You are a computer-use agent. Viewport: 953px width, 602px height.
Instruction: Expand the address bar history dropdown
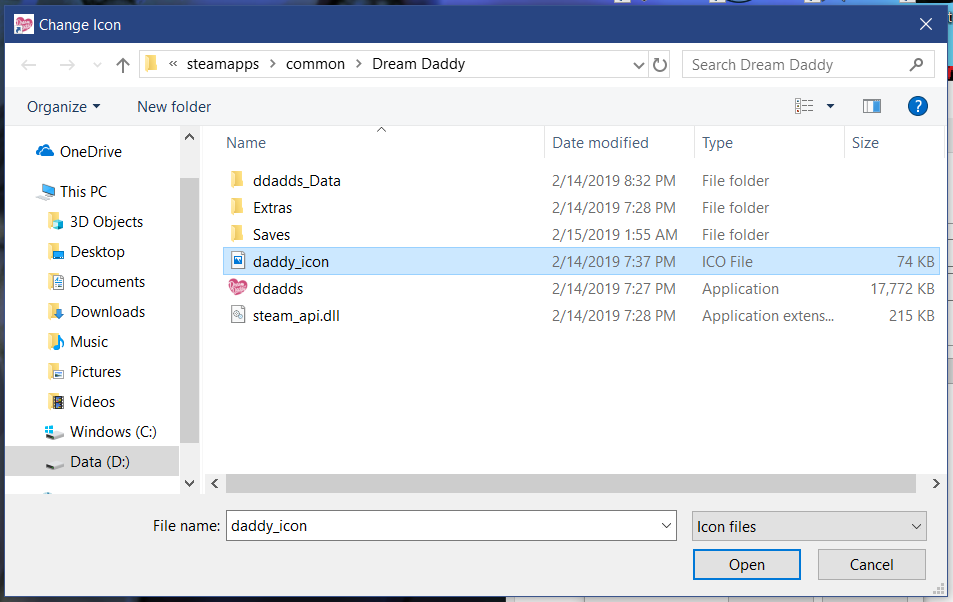(x=638, y=65)
